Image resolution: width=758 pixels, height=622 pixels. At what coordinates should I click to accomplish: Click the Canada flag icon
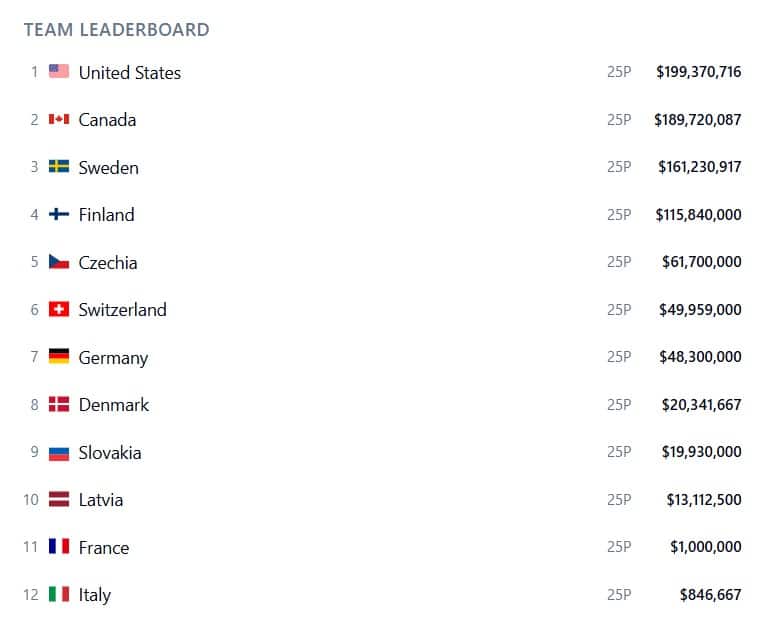59,120
